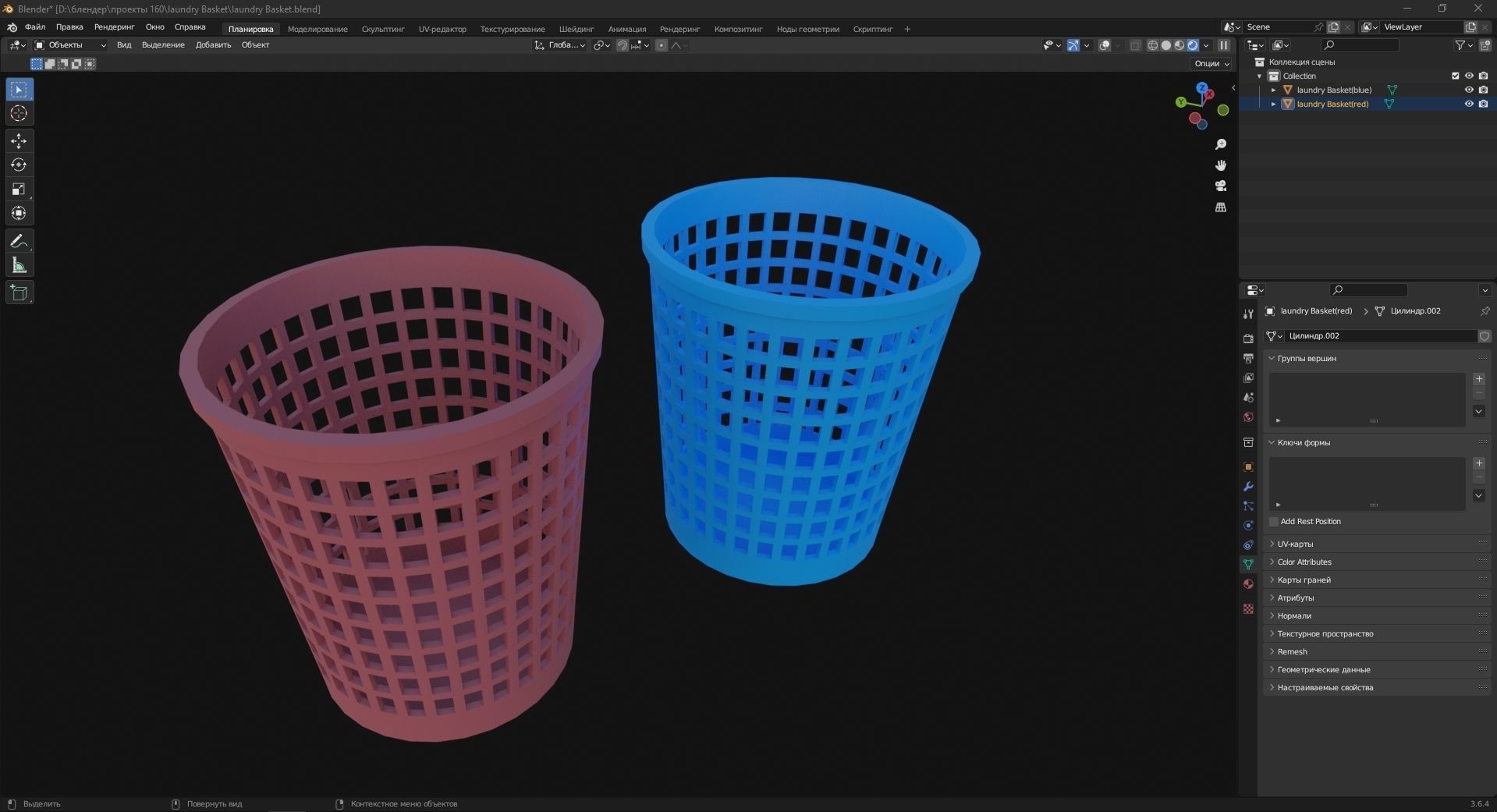Switch to solid viewport shading

pos(1166,45)
